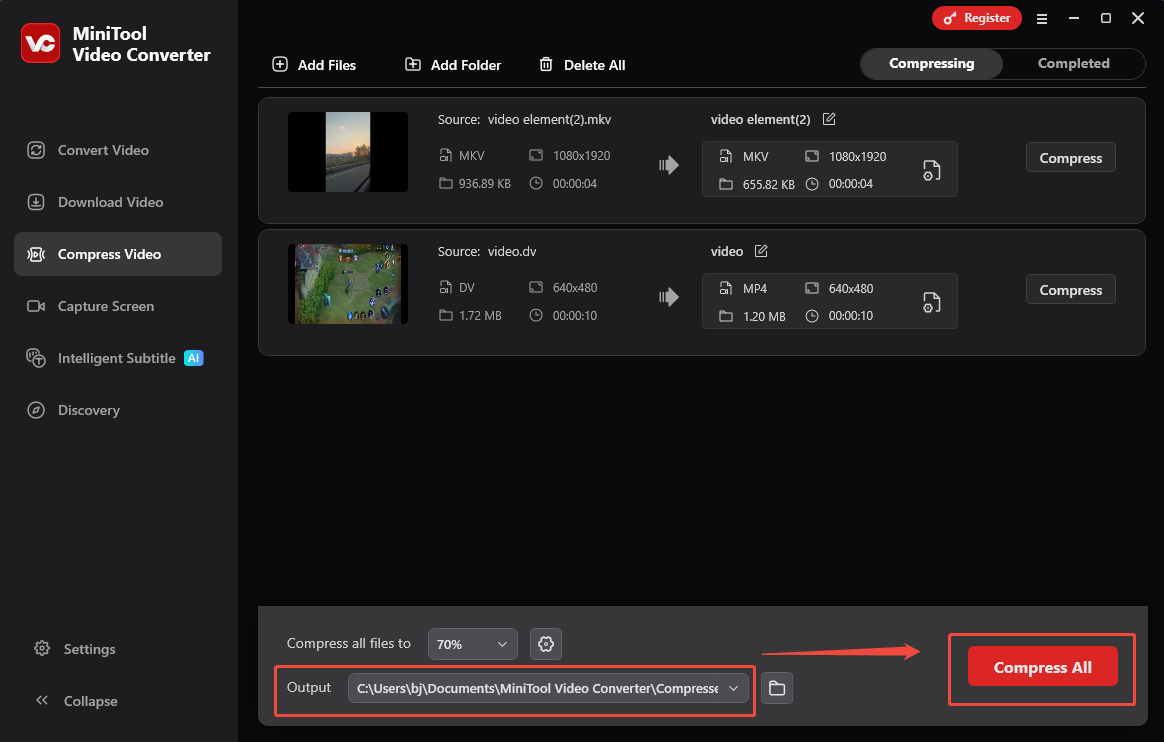Click the MiniTool Video Converter logo
Image resolution: width=1164 pixels, height=742 pixels.
(41, 43)
